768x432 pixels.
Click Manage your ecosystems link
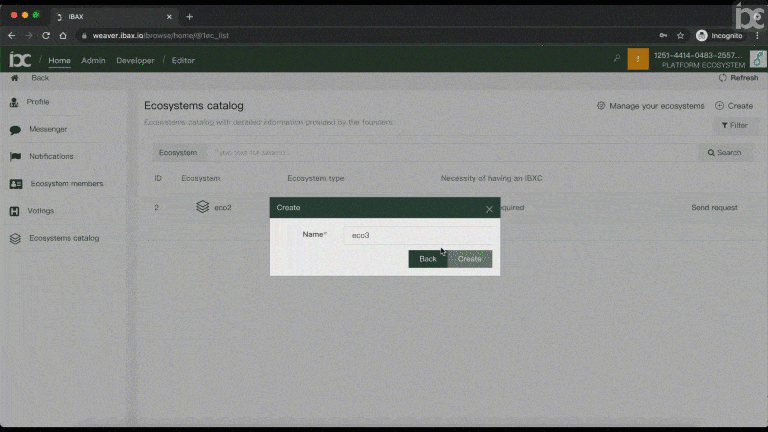click(650, 106)
